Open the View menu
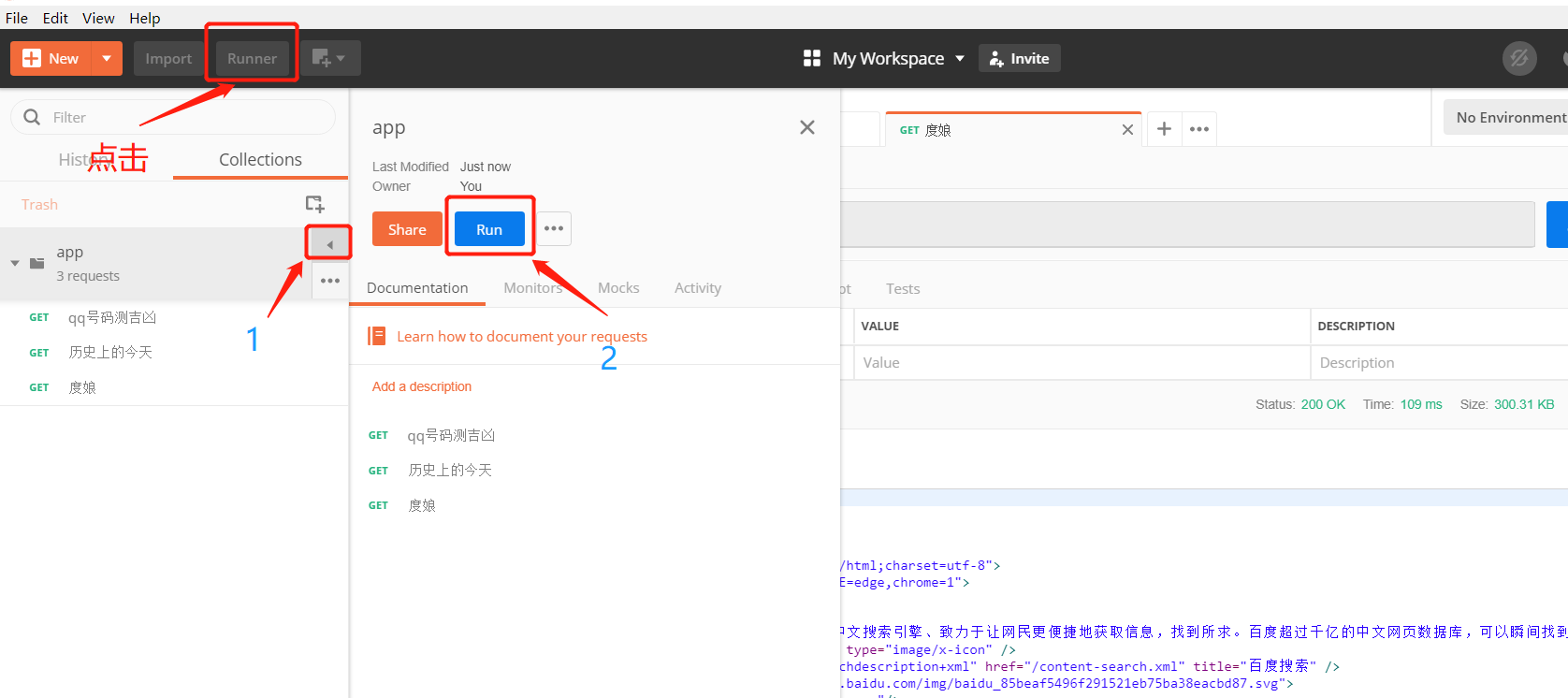This screenshot has height=698, width=1568. pyautogui.click(x=98, y=18)
